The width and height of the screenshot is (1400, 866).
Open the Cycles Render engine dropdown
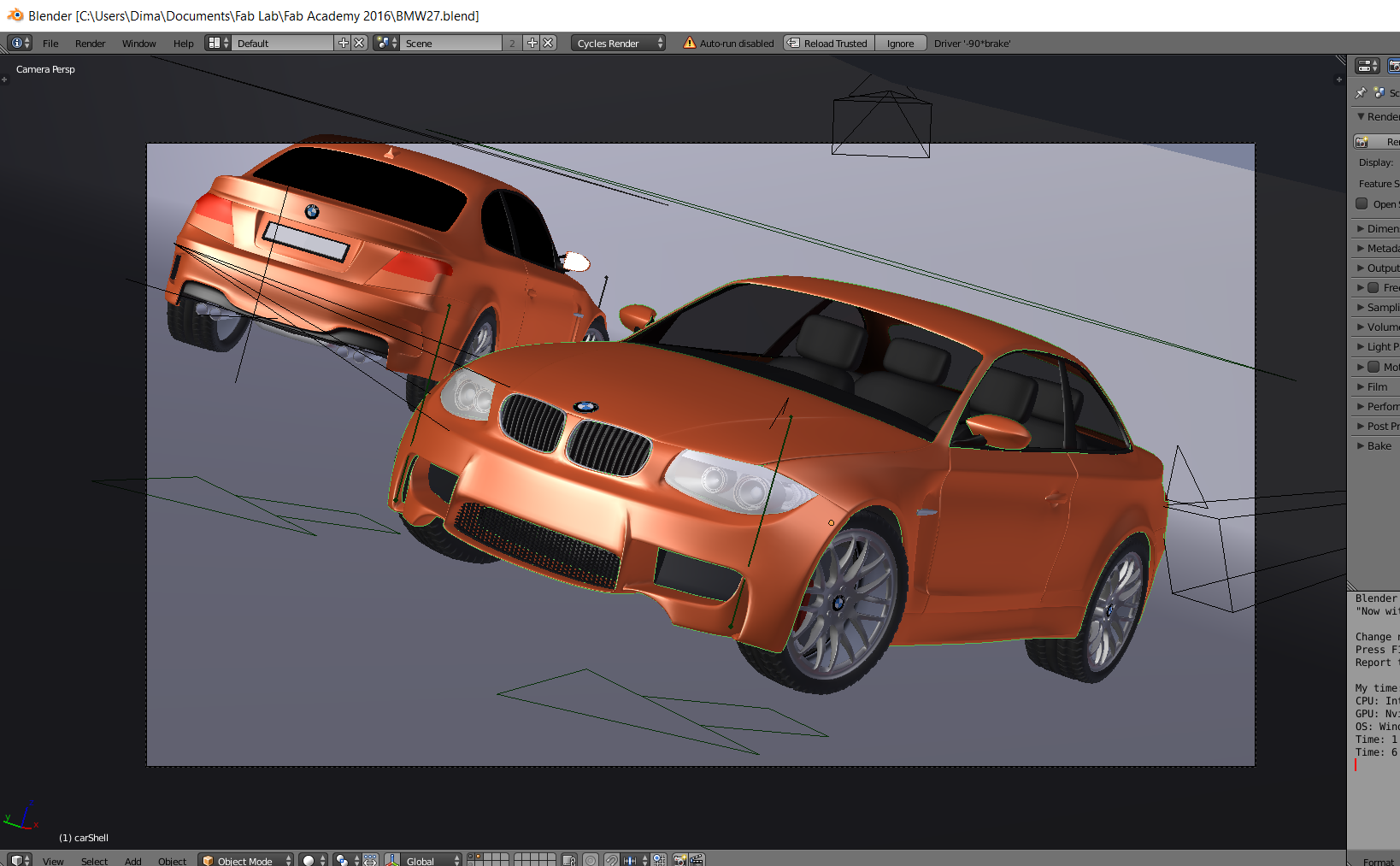(618, 43)
